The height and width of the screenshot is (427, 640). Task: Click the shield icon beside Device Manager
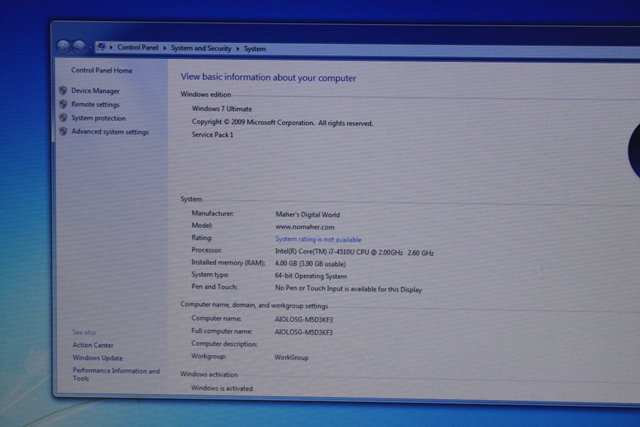[63, 90]
